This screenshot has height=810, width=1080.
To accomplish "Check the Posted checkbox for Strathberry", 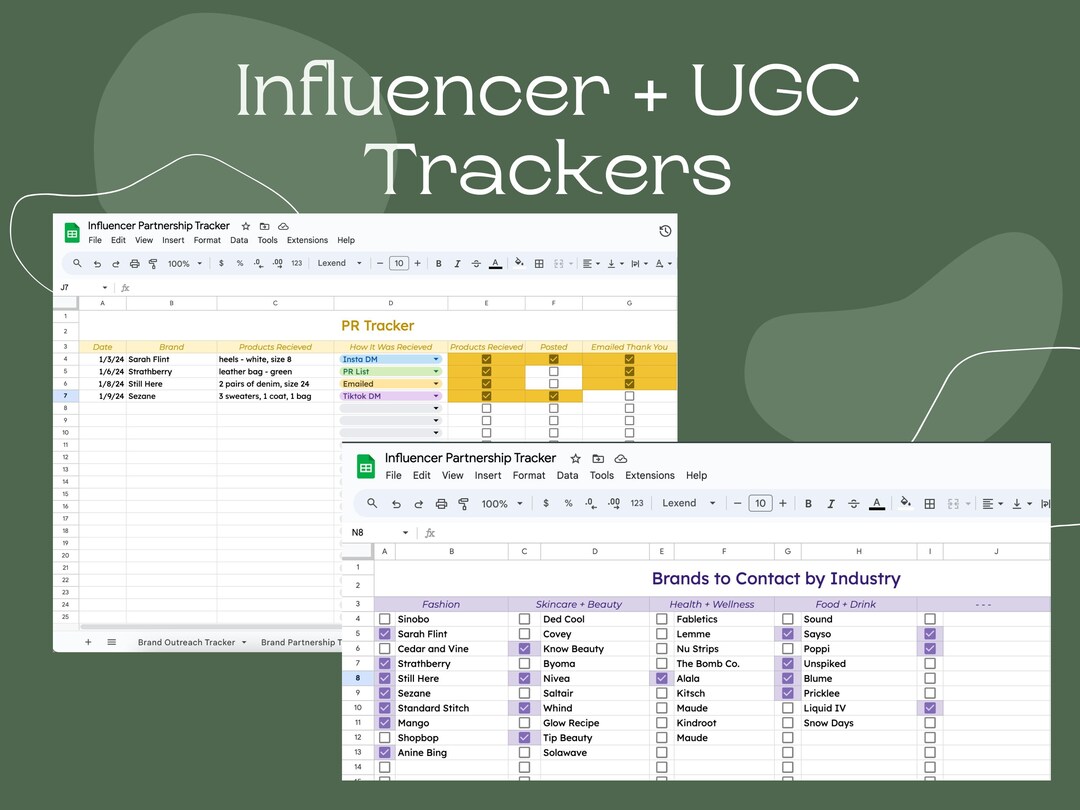I will [x=553, y=371].
